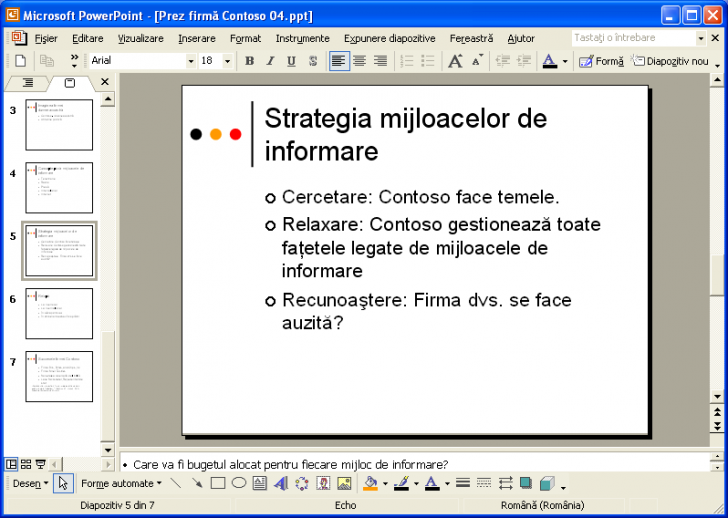Open the Instrumente menu
Viewport: 728px width, 518px height.
pyautogui.click(x=303, y=39)
